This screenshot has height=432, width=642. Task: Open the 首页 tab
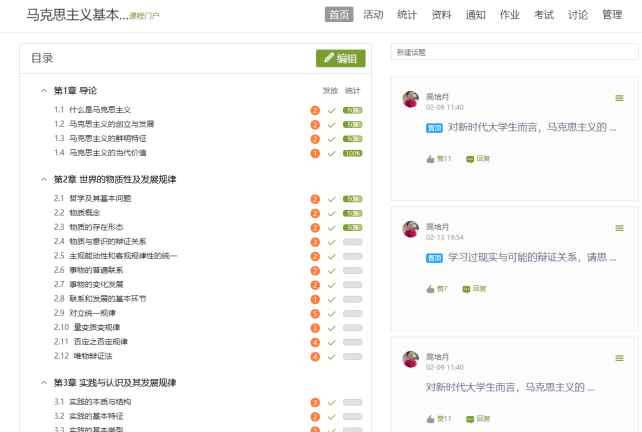coord(339,15)
